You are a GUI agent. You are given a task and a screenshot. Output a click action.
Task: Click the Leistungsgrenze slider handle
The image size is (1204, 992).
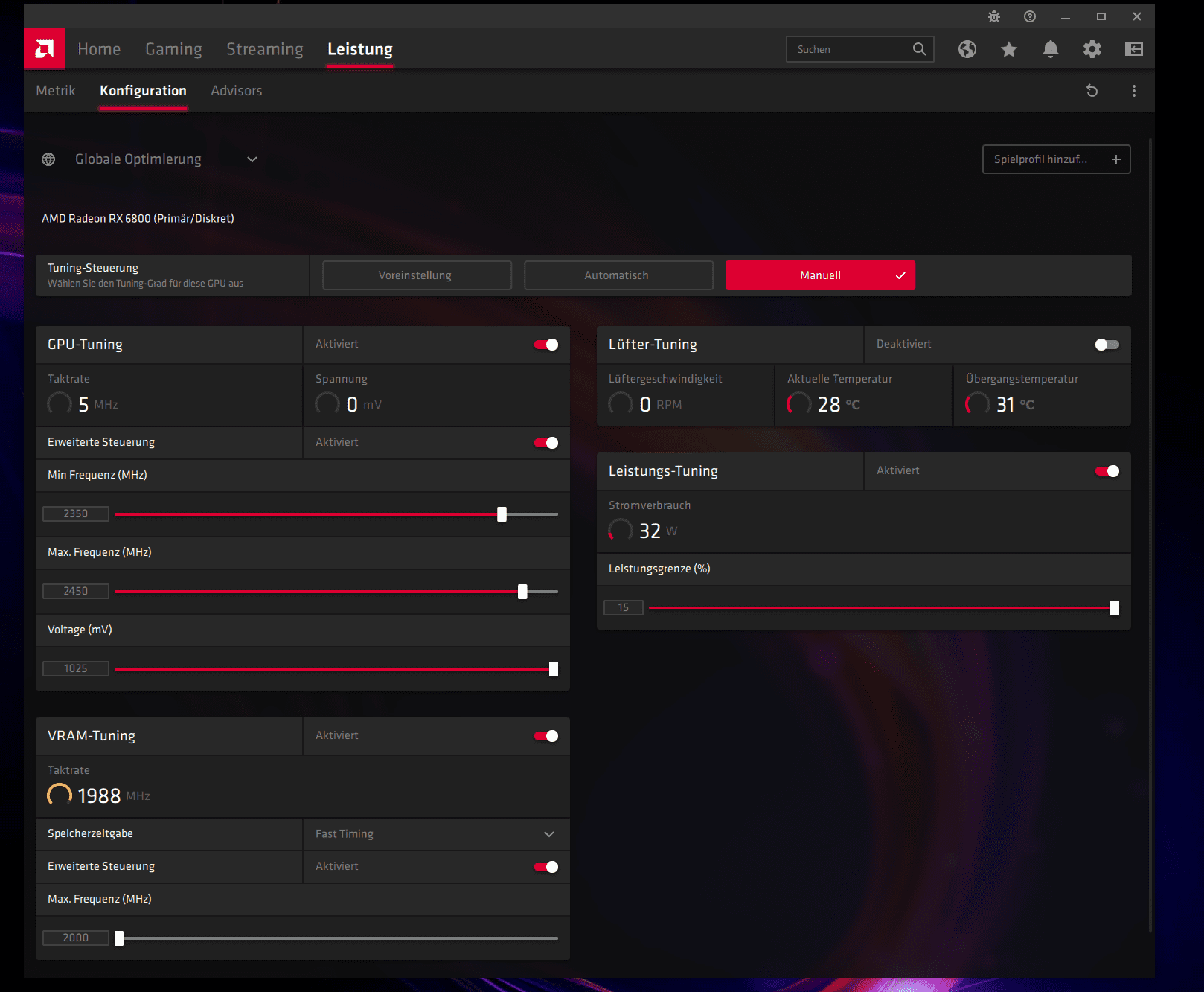(x=1115, y=608)
